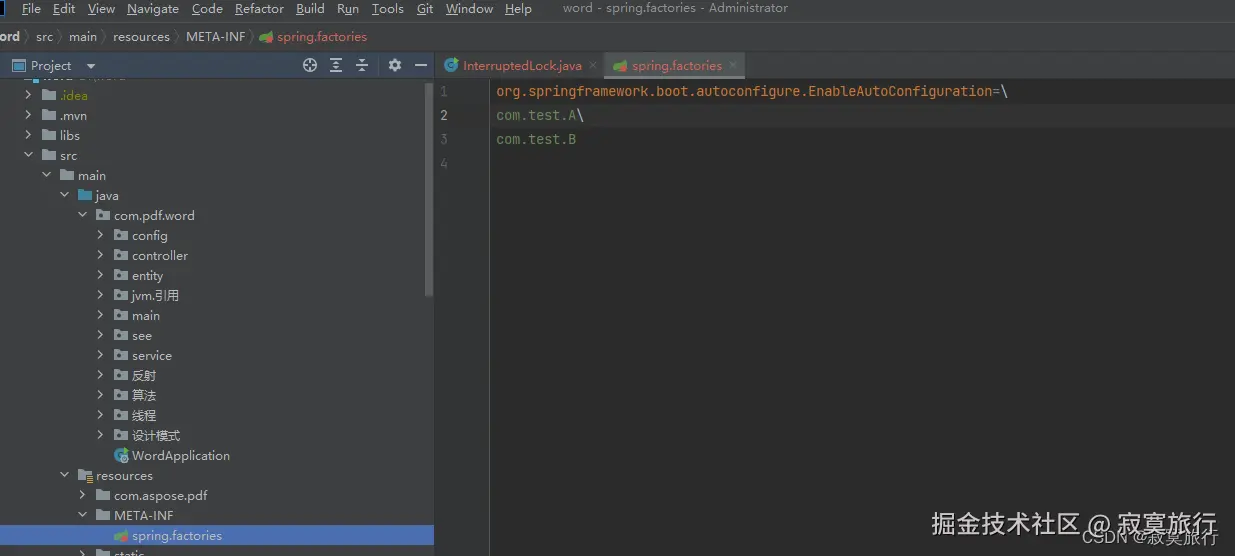Click the com.test.B line in editor
The width and height of the screenshot is (1235, 556).
click(x=536, y=139)
